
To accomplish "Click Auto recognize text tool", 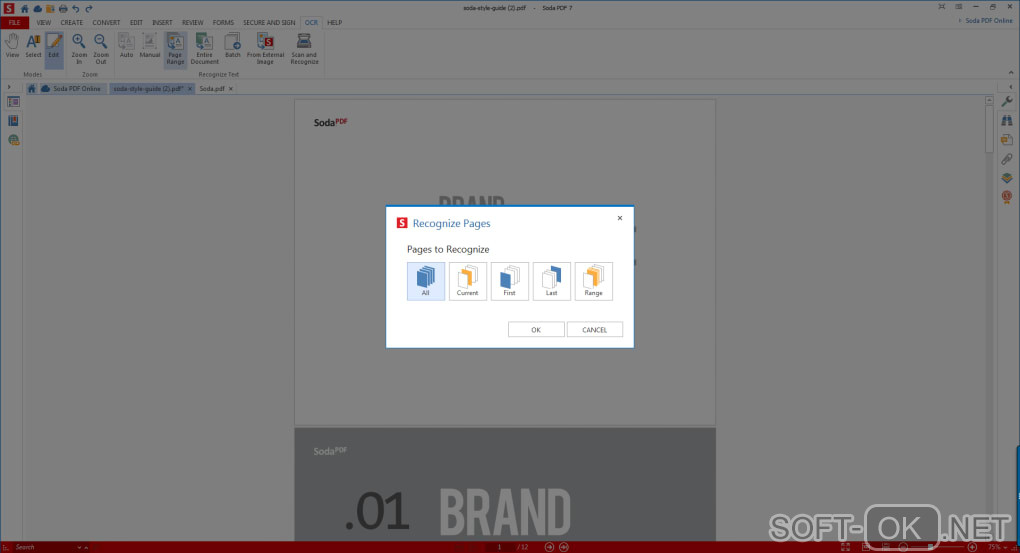I will click(x=126, y=46).
